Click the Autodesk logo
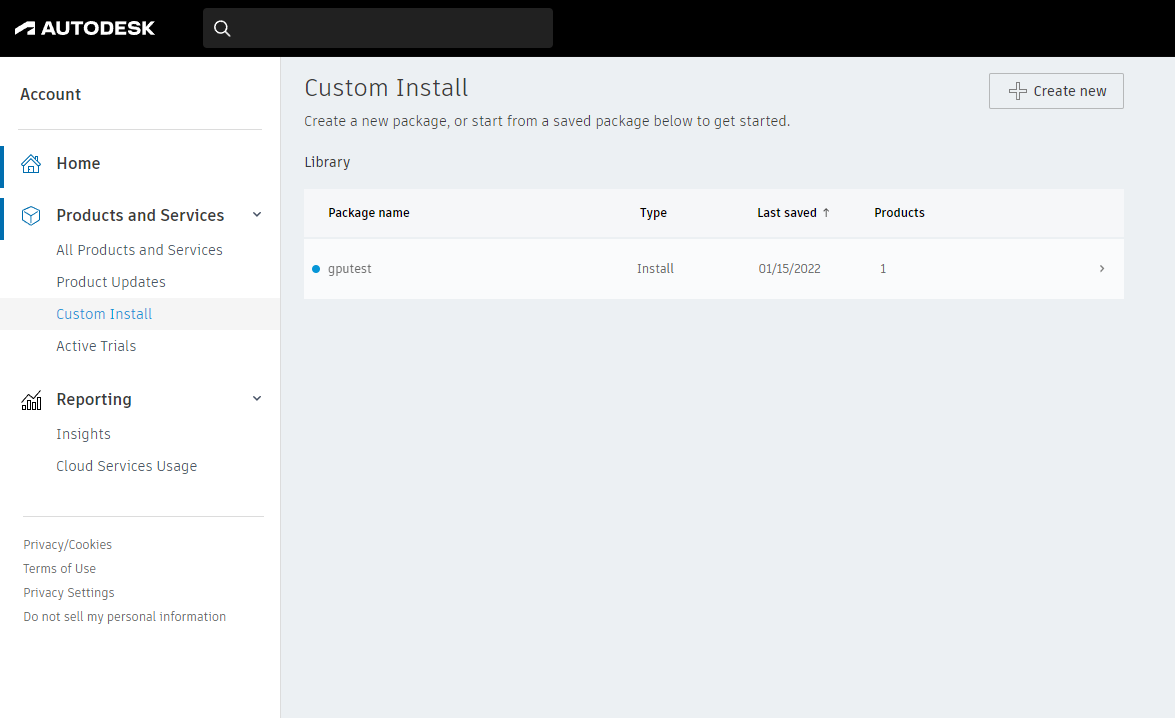 pos(85,28)
